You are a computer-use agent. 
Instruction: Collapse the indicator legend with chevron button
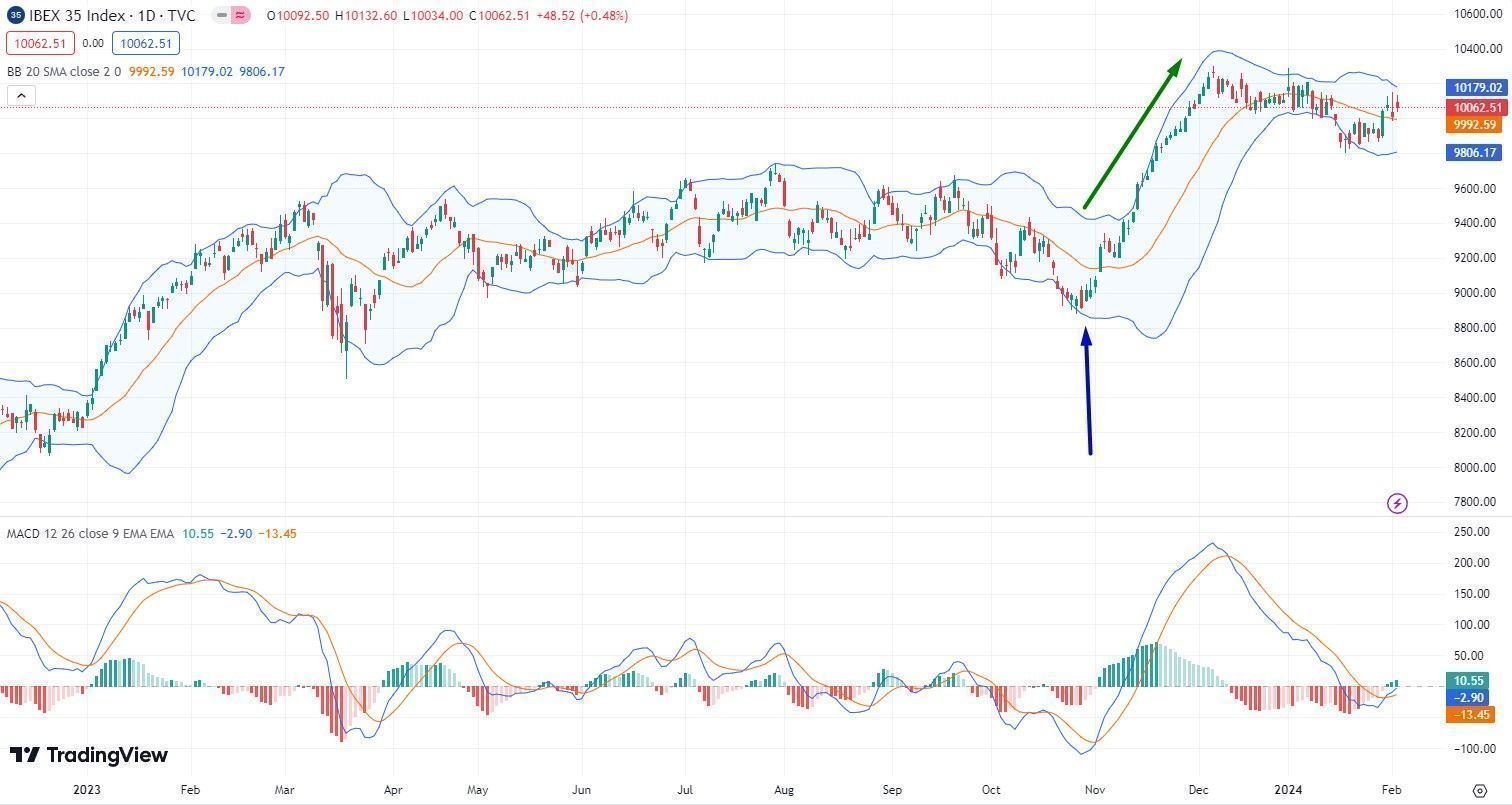coord(21,95)
